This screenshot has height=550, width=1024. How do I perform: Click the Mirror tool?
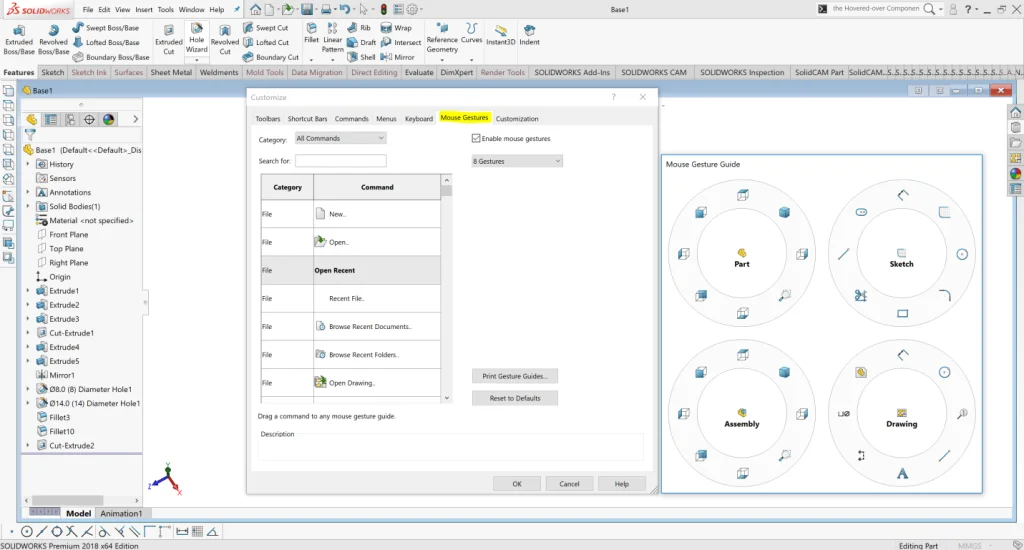point(398,57)
